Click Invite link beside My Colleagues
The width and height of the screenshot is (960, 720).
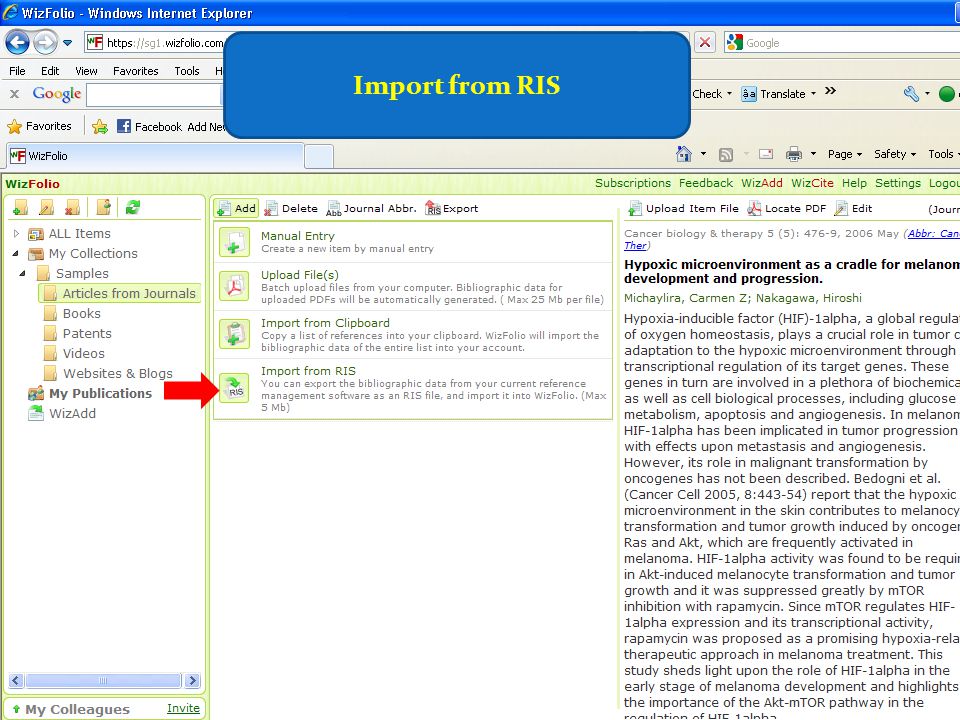[183, 708]
